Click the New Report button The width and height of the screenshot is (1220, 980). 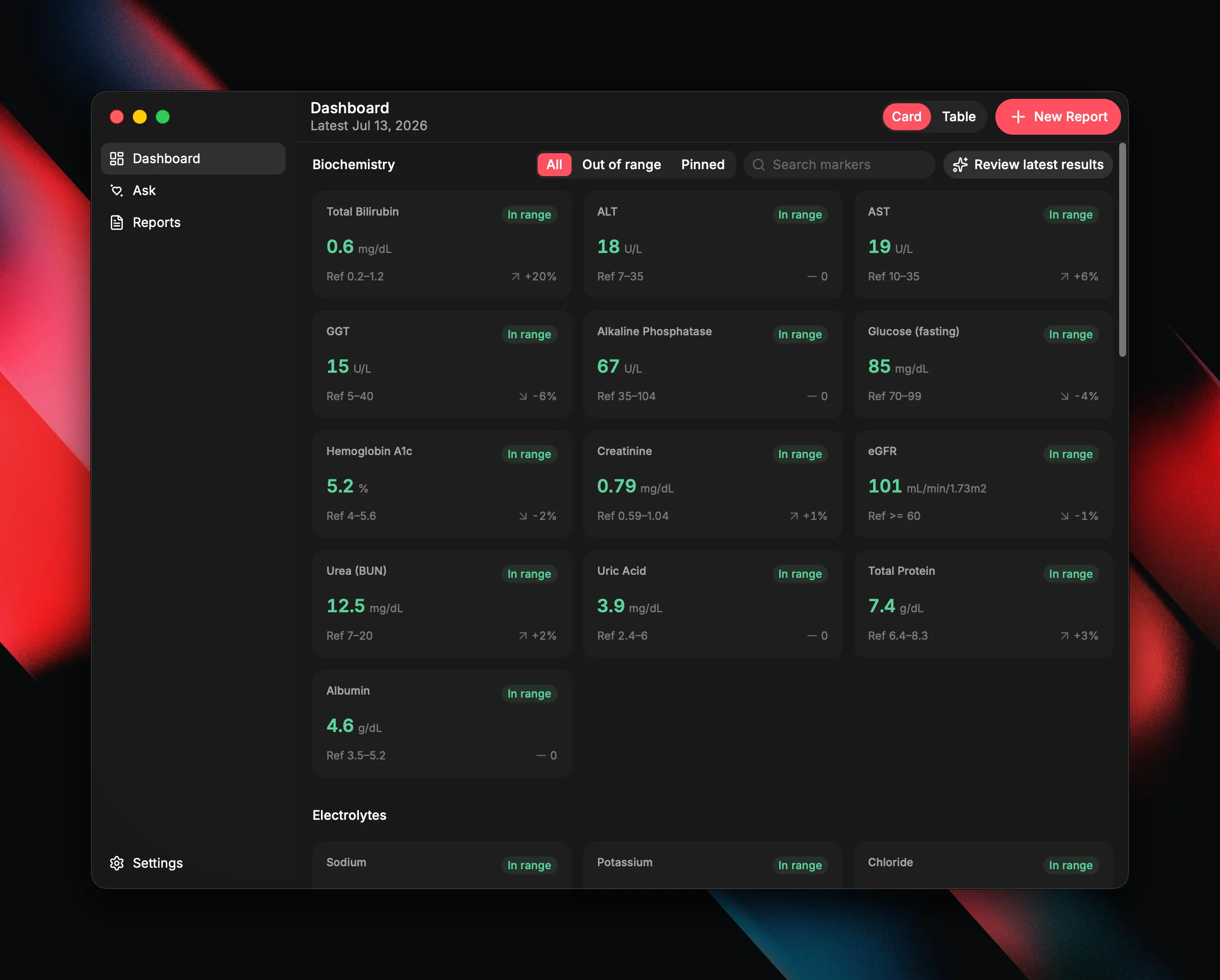(x=1058, y=116)
